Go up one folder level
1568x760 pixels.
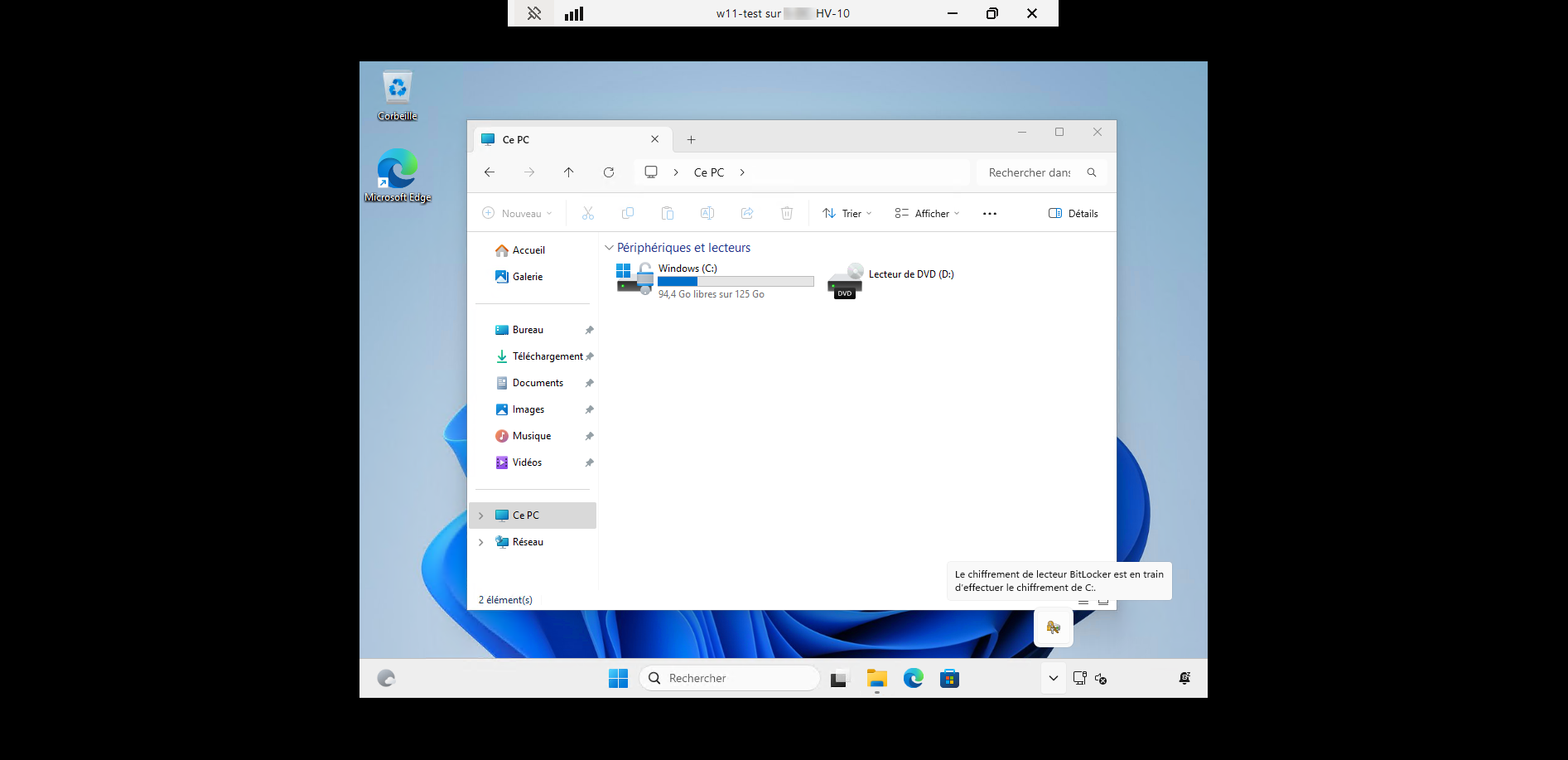568,172
